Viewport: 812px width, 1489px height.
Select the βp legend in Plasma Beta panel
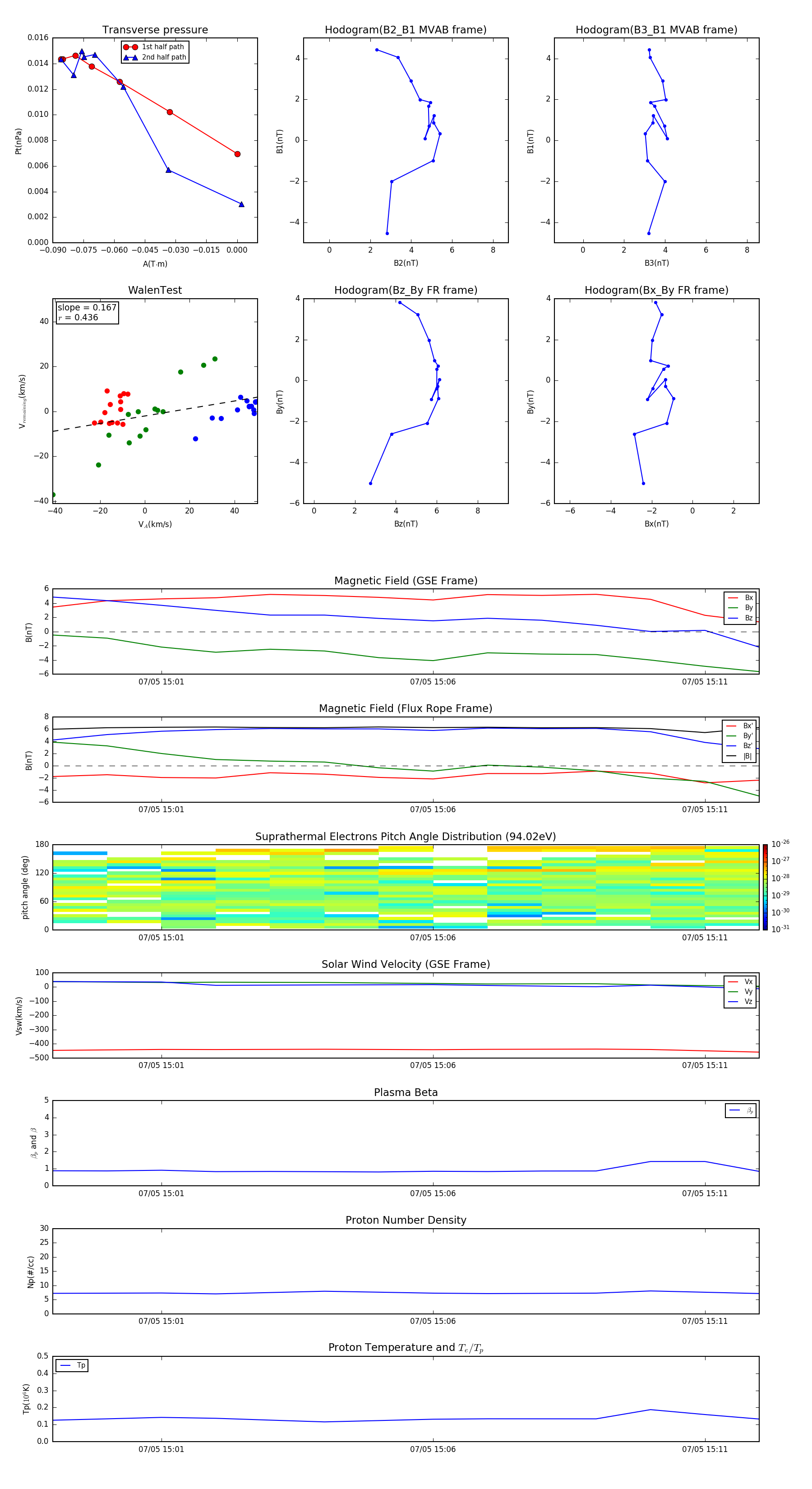click(741, 1110)
